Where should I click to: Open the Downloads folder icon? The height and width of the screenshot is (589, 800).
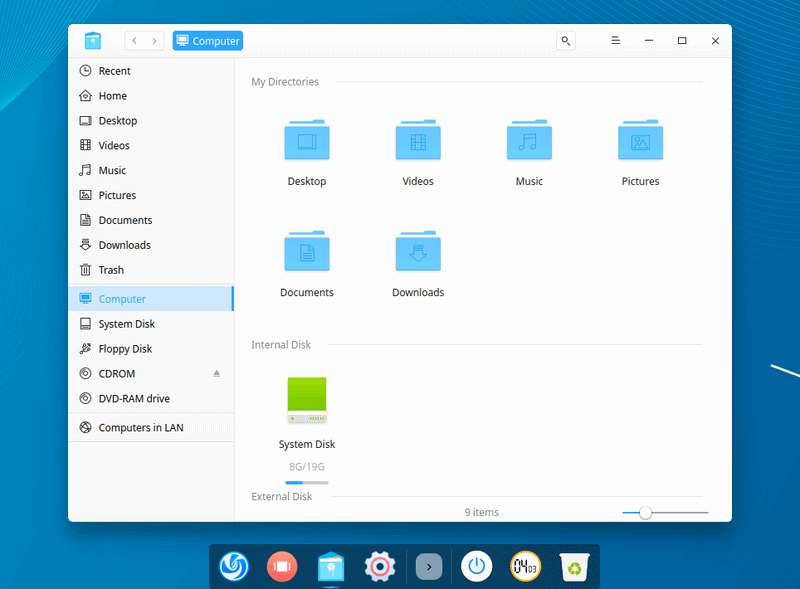(418, 252)
